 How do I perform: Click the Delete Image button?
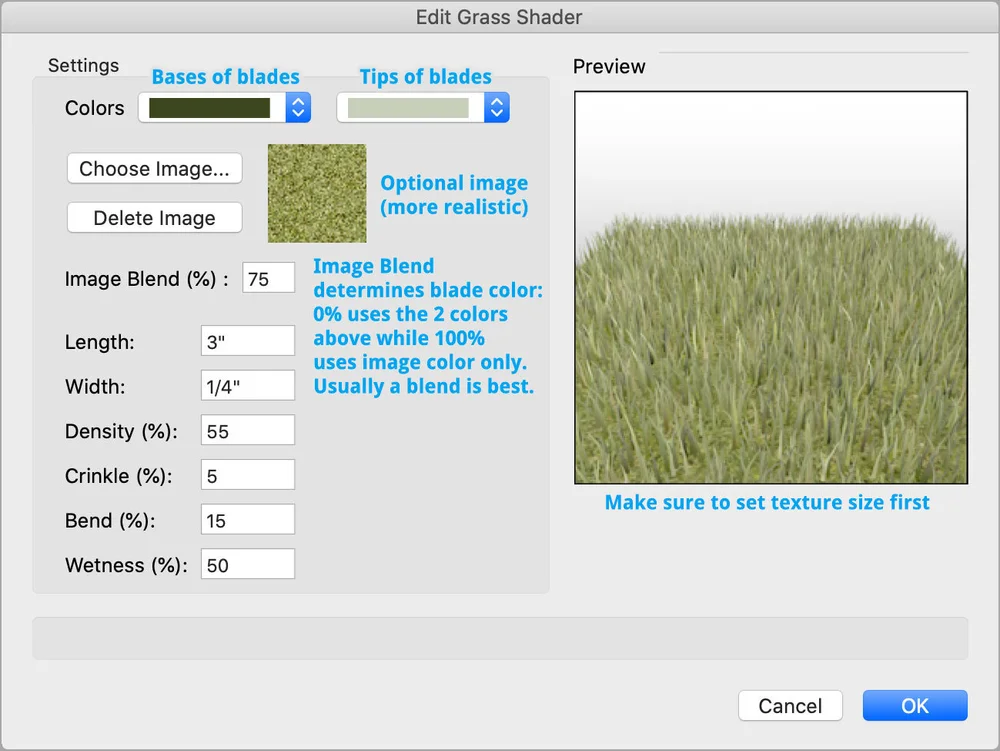point(154,217)
